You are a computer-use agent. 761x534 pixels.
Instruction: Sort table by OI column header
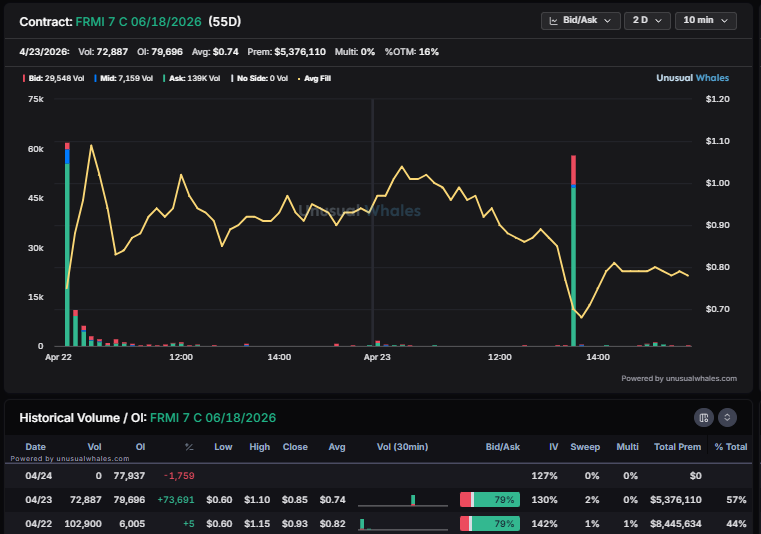[x=140, y=447]
